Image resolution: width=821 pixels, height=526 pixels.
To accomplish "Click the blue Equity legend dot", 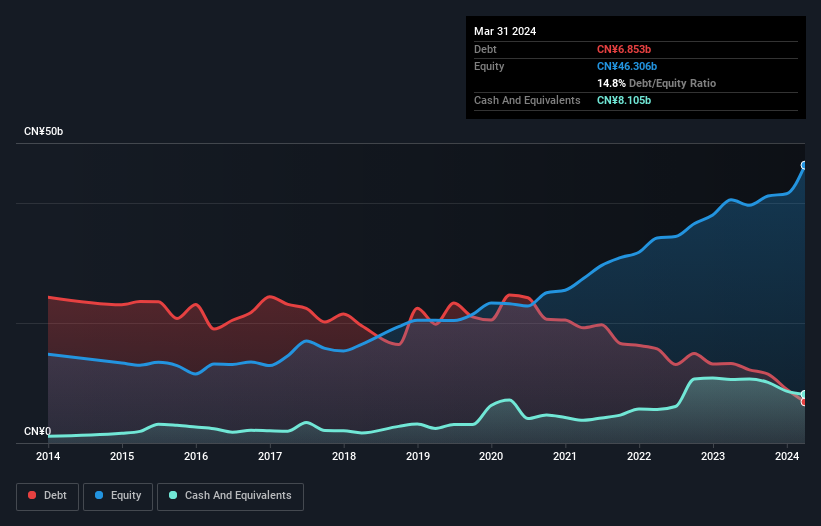I will (x=99, y=495).
